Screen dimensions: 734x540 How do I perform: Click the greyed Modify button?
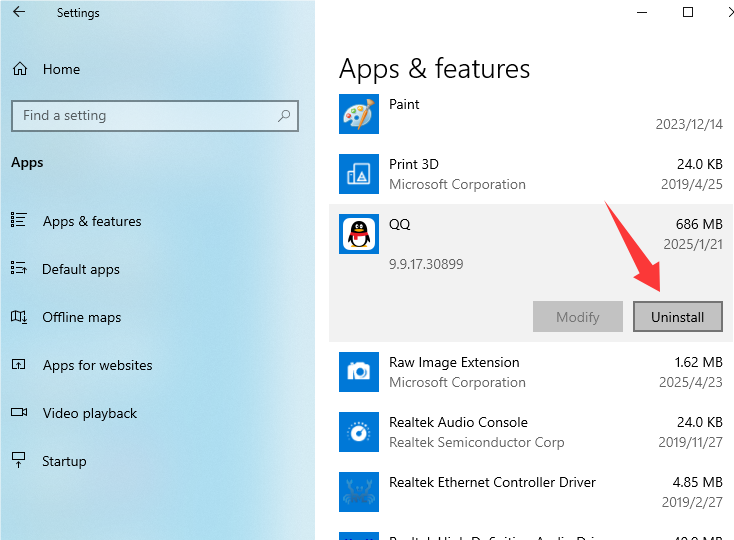(x=577, y=317)
